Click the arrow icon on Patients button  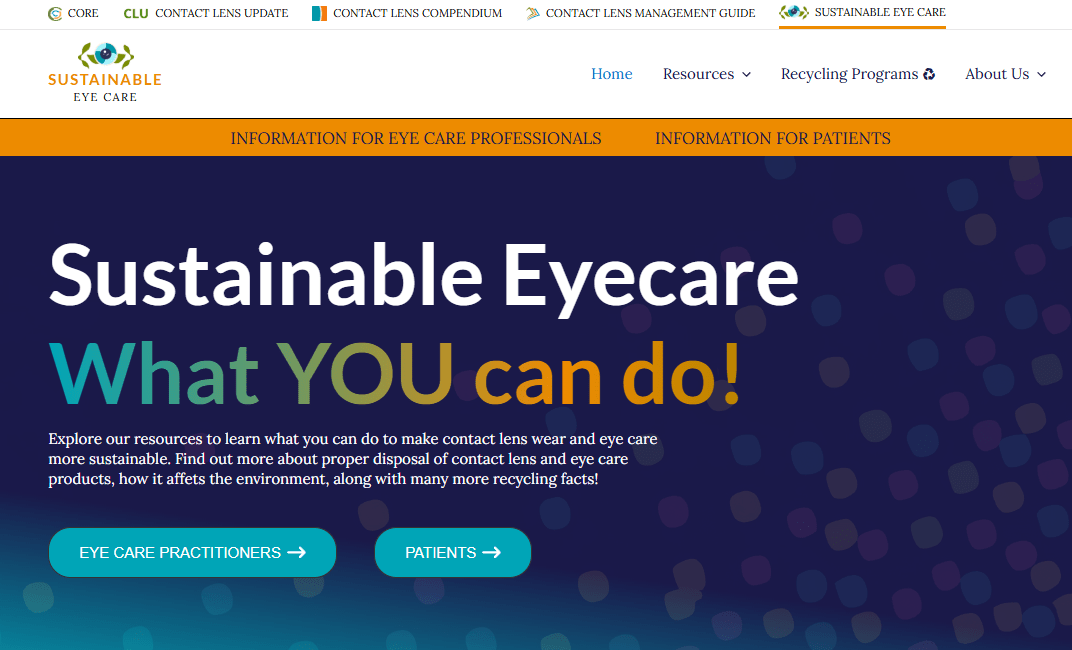pos(491,552)
